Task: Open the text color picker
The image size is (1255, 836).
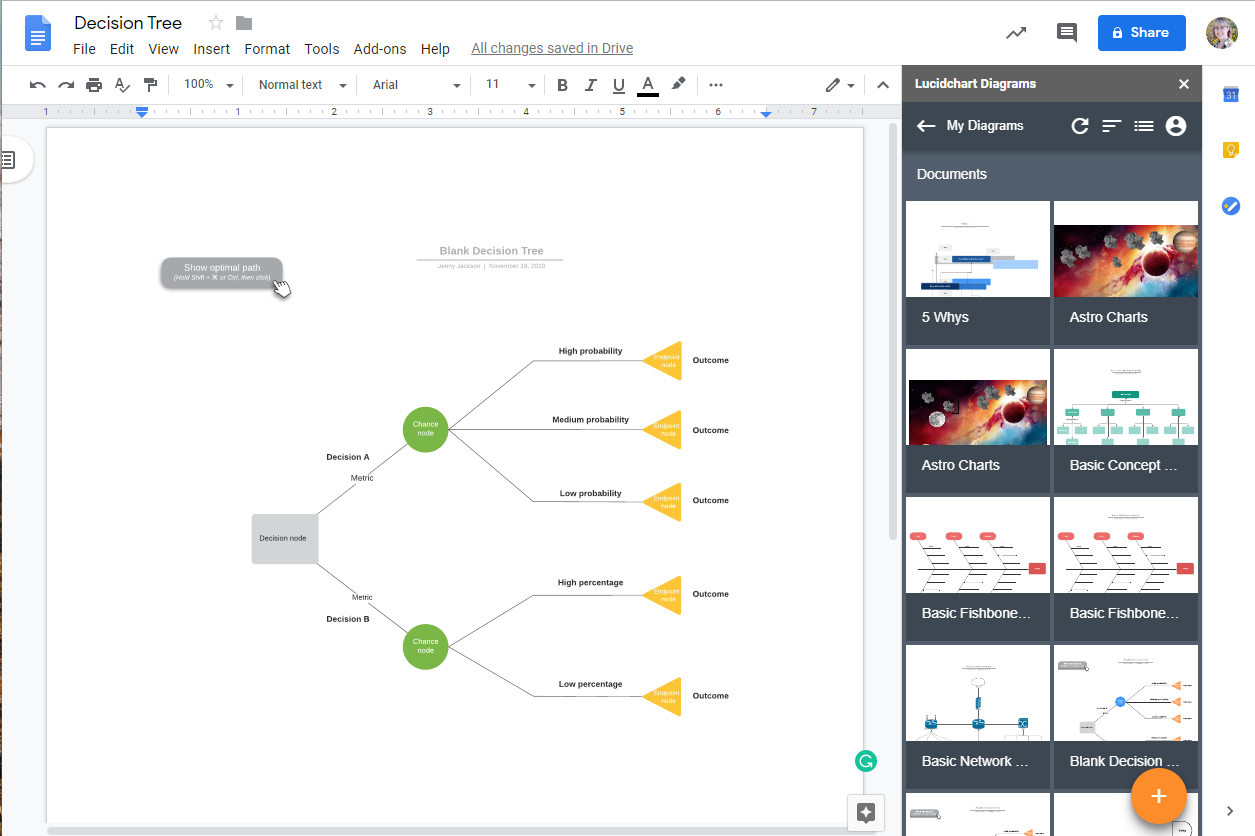Action: click(x=648, y=85)
